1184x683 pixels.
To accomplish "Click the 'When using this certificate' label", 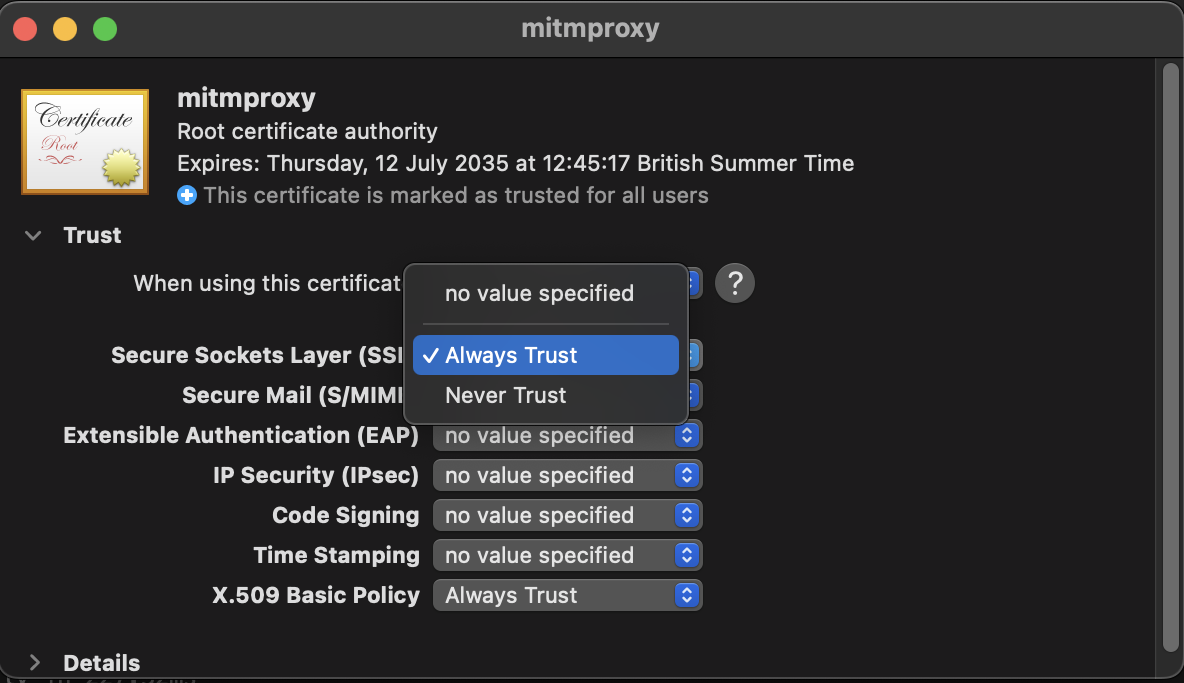I will coord(268,284).
